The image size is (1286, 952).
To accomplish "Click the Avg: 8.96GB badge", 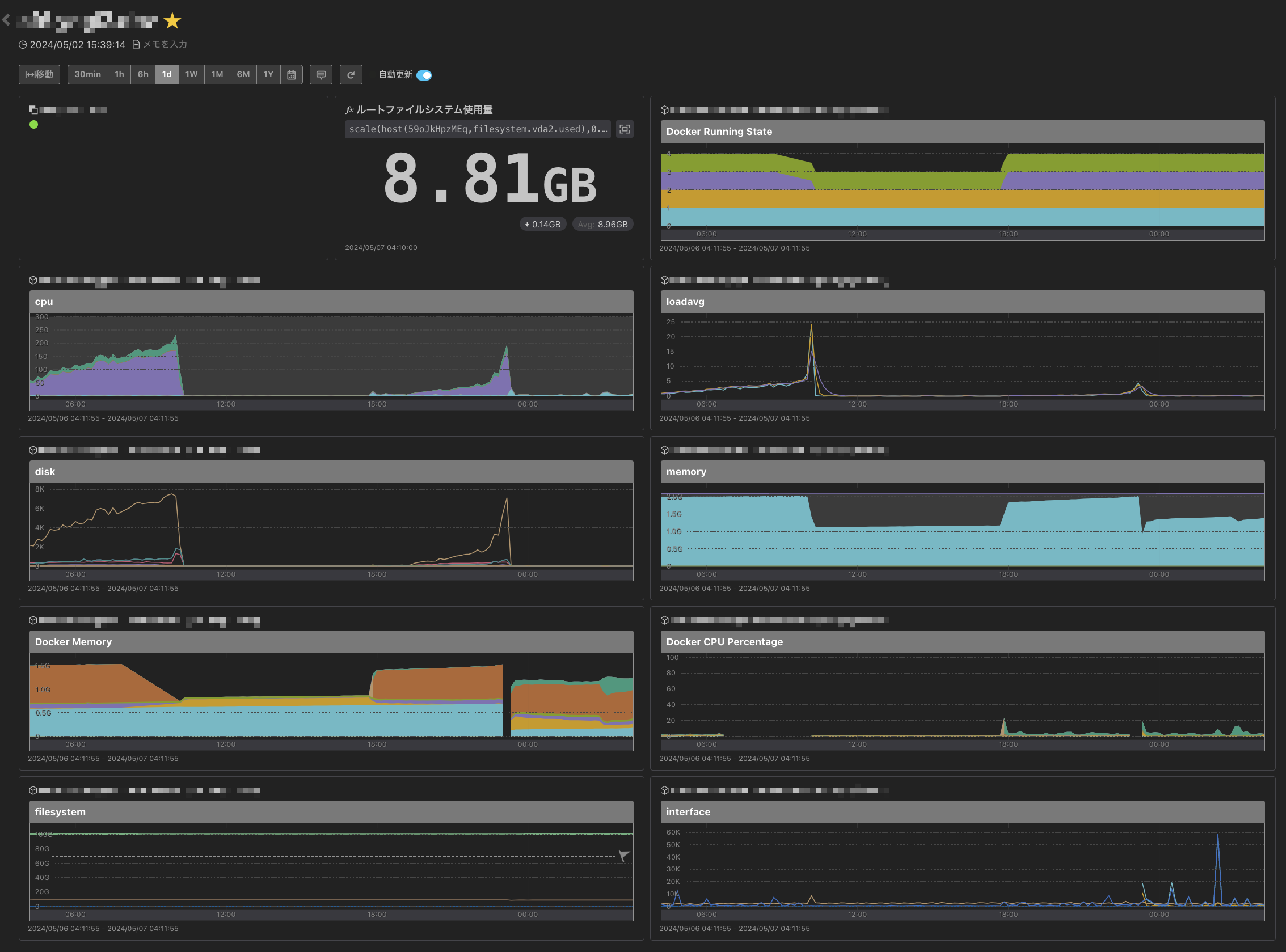I will (602, 224).
